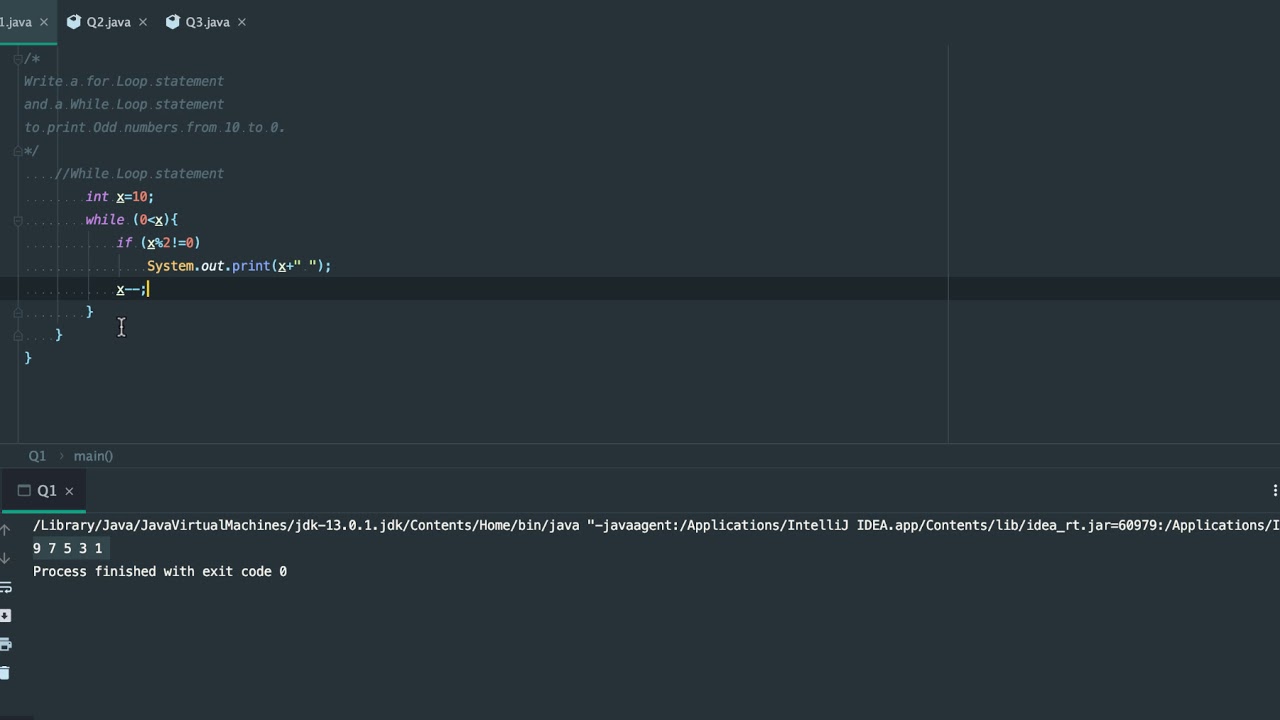Viewport: 1280px width, 720px height.
Task: Click the Scroll to End icon
Action: (x=5, y=615)
